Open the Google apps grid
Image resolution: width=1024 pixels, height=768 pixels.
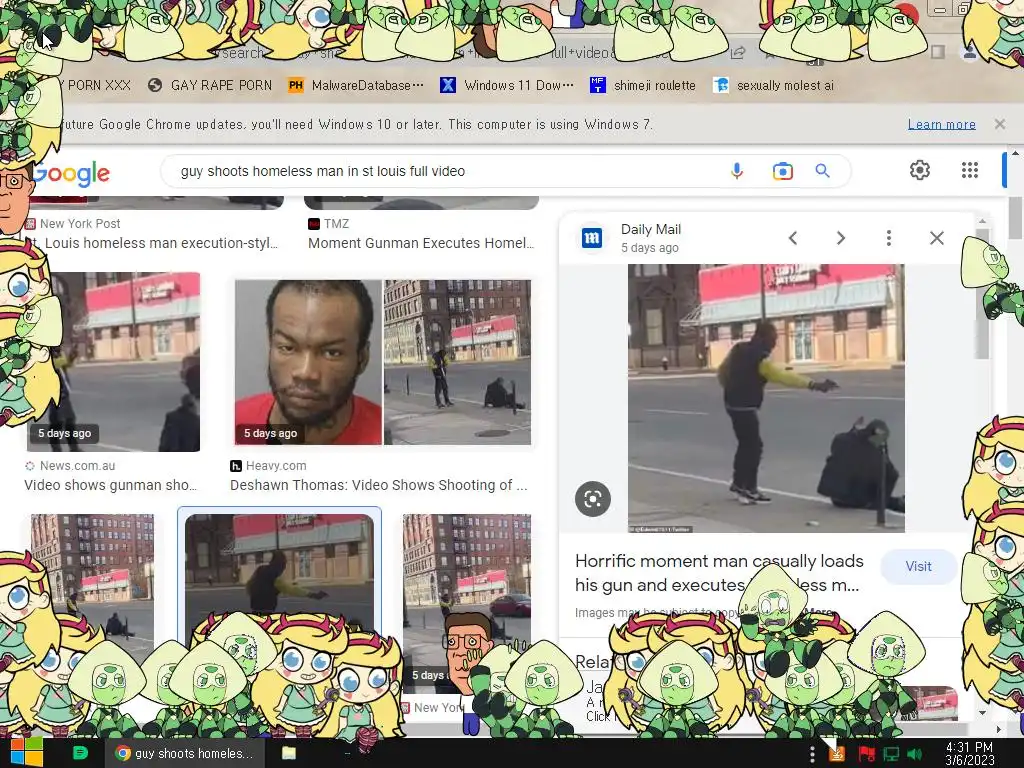(x=970, y=170)
